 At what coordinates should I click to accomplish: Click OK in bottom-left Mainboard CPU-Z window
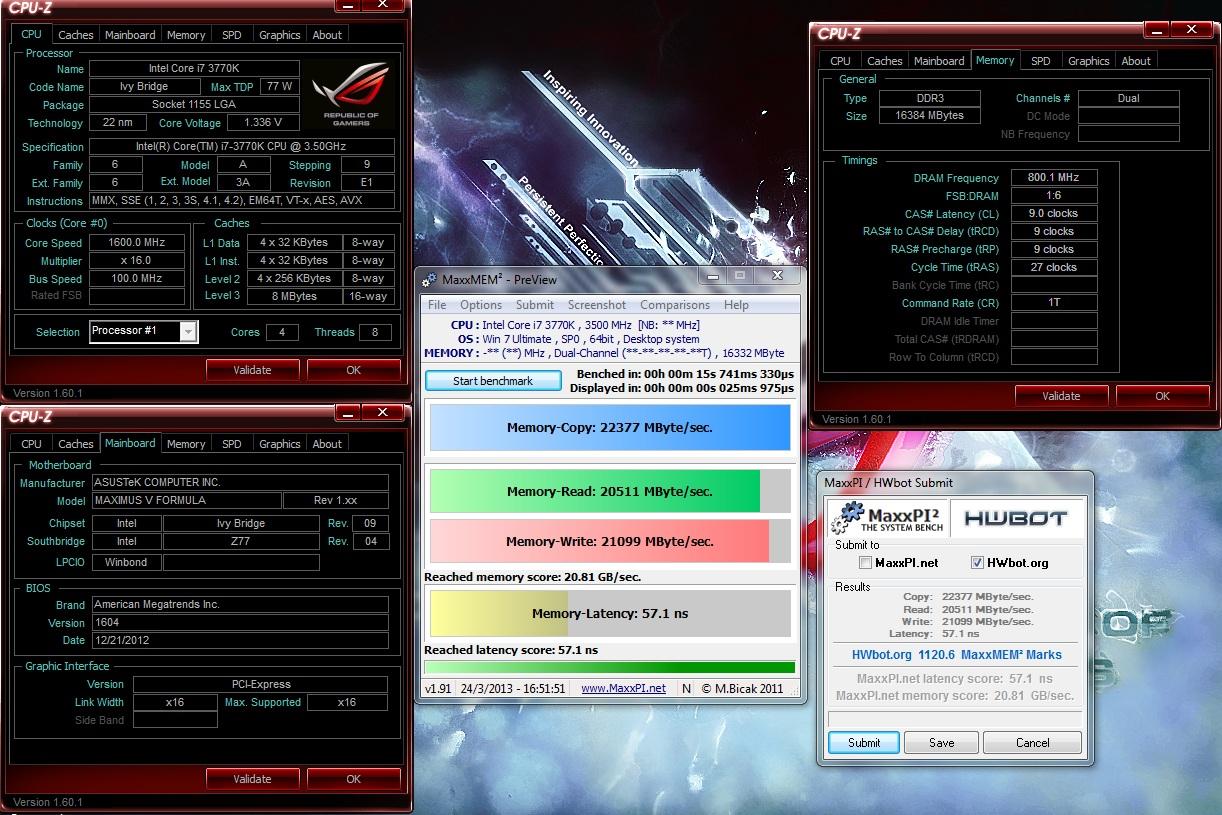click(353, 779)
